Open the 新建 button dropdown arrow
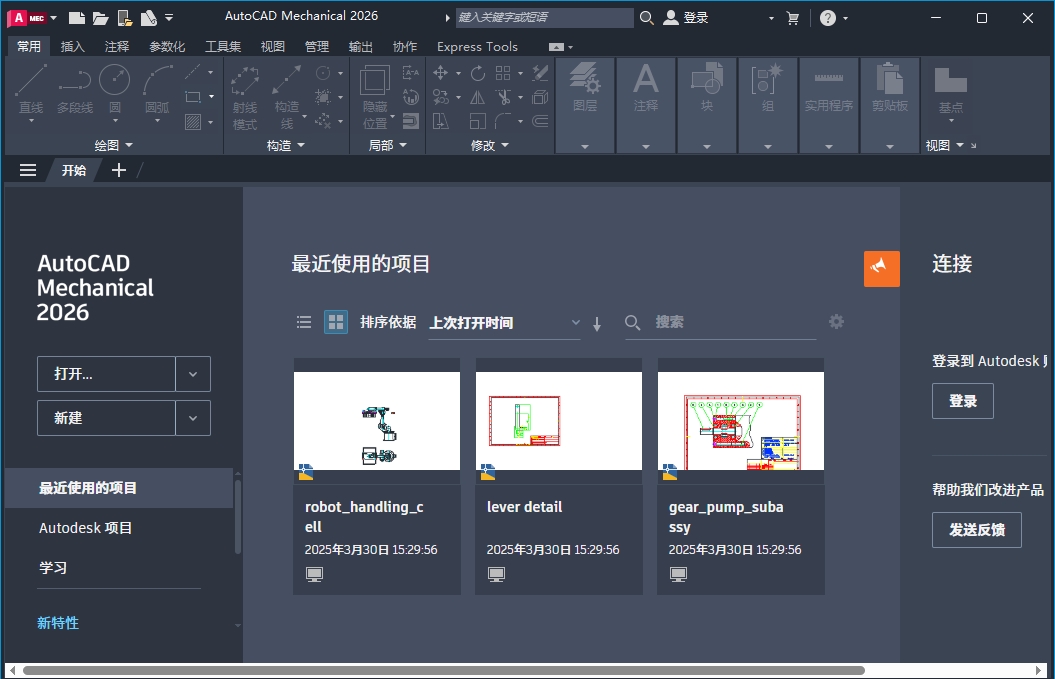The image size is (1055, 679). tap(192, 417)
